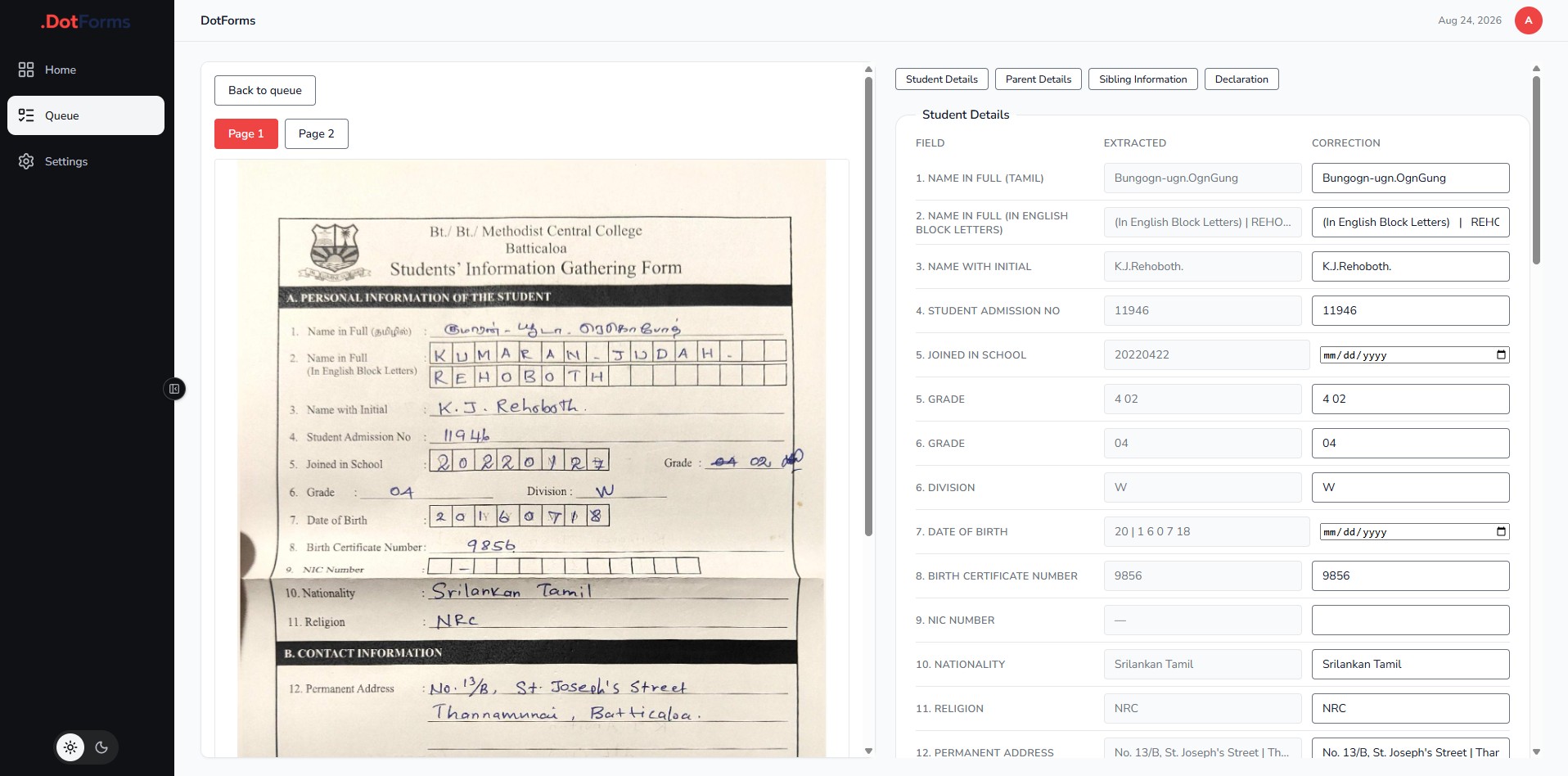Edit the Nationality correction field
Viewport: 1568px width, 776px height.
1411,664
